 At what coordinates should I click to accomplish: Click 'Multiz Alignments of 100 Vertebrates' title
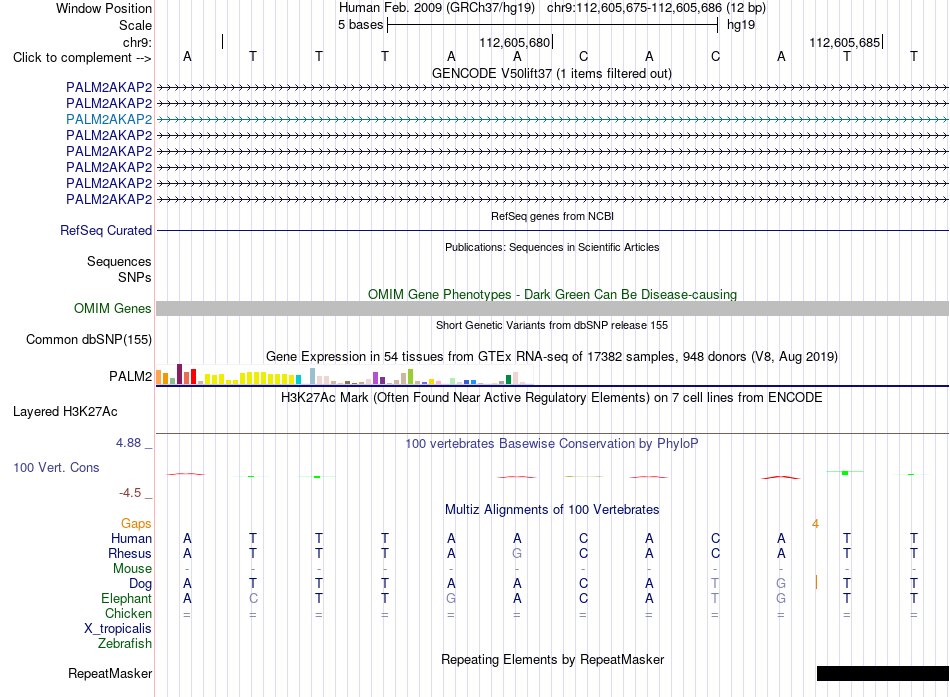(552, 510)
